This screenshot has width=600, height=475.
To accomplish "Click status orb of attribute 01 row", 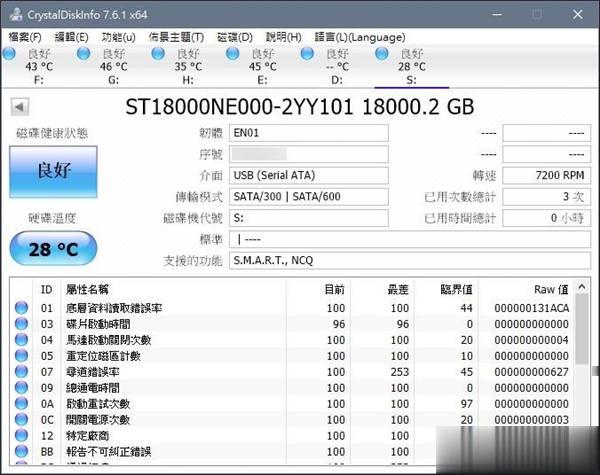I will (21, 308).
